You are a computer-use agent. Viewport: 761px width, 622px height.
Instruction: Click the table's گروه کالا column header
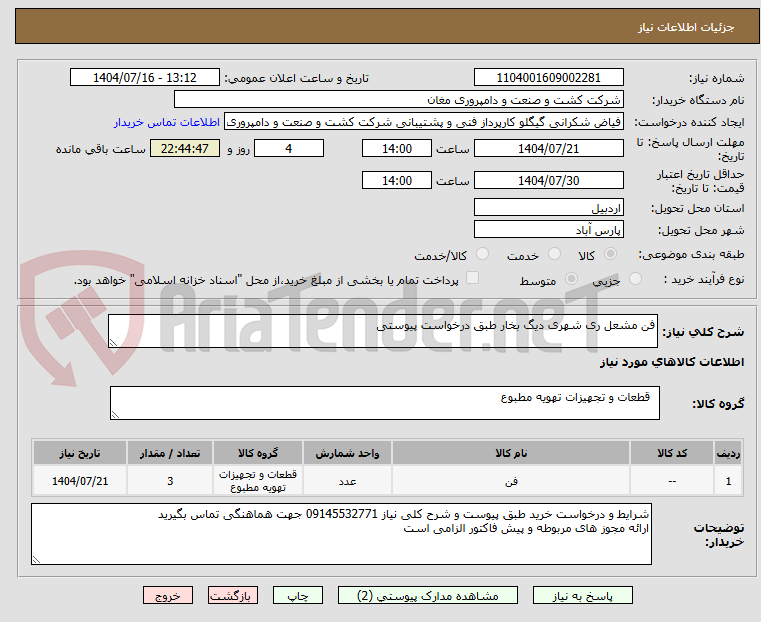tap(258, 453)
